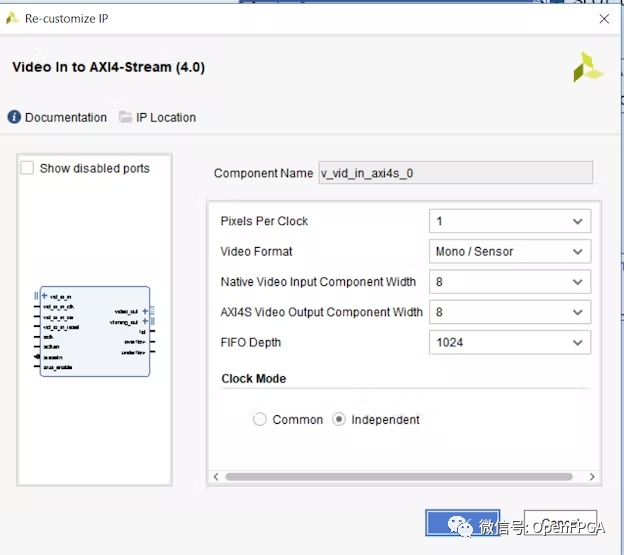Image resolution: width=624 pixels, height=555 pixels.
Task: Click the horizontal scrollbar under settings
Action: (400, 477)
